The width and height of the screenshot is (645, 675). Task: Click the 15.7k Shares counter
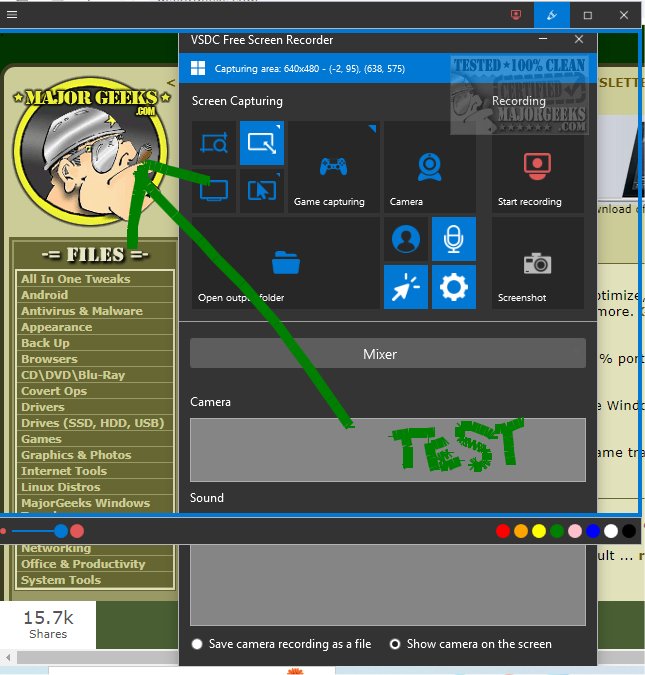coord(48,625)
